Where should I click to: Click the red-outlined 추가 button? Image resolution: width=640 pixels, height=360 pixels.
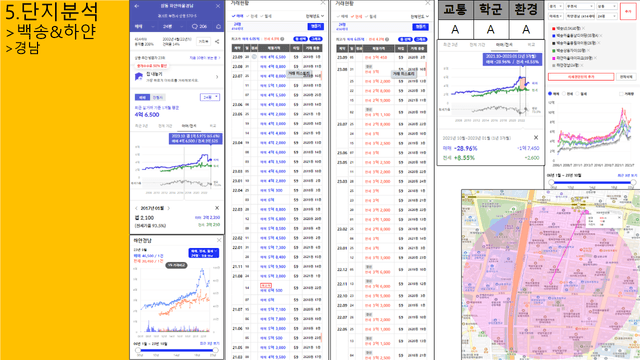[627, 11]
